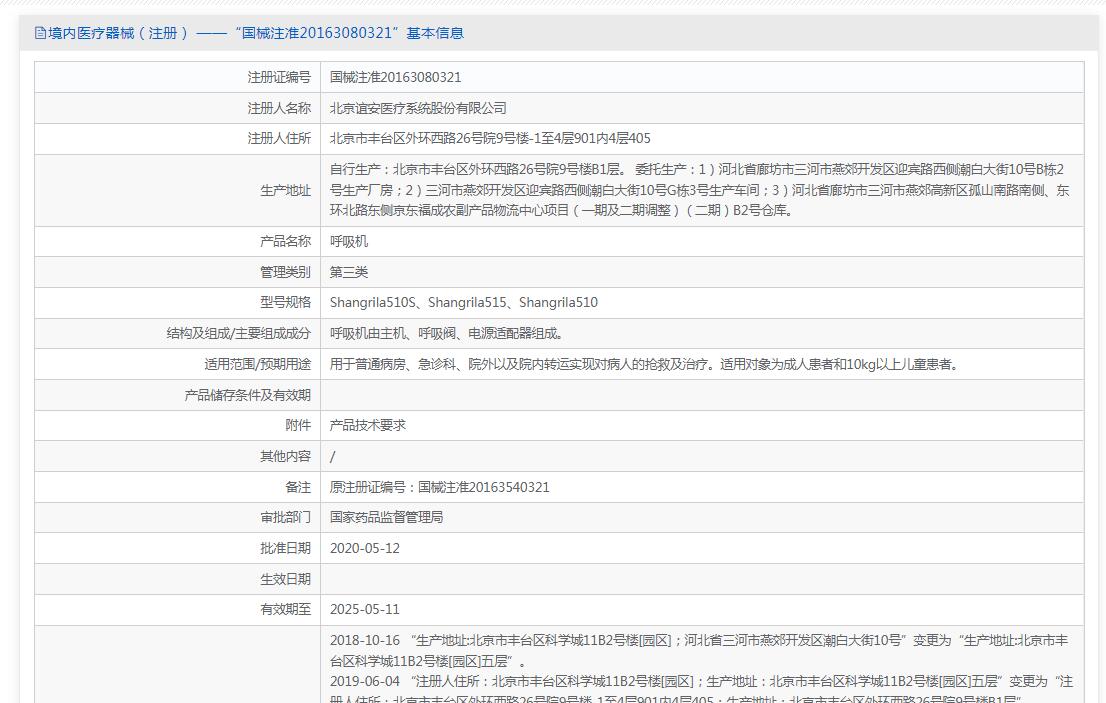
Task: Click the label 管理类别
Action: click(285, 272)
